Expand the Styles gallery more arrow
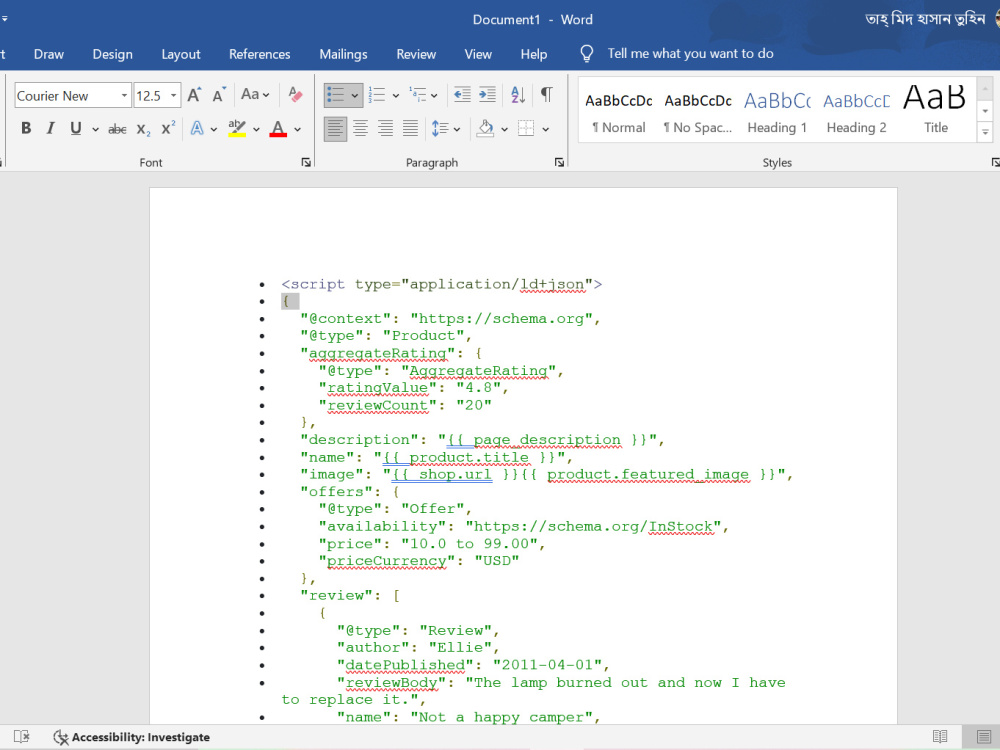The height and width of the screenshot is (750, 1000). pyautogui.click(x=985, y=133)
